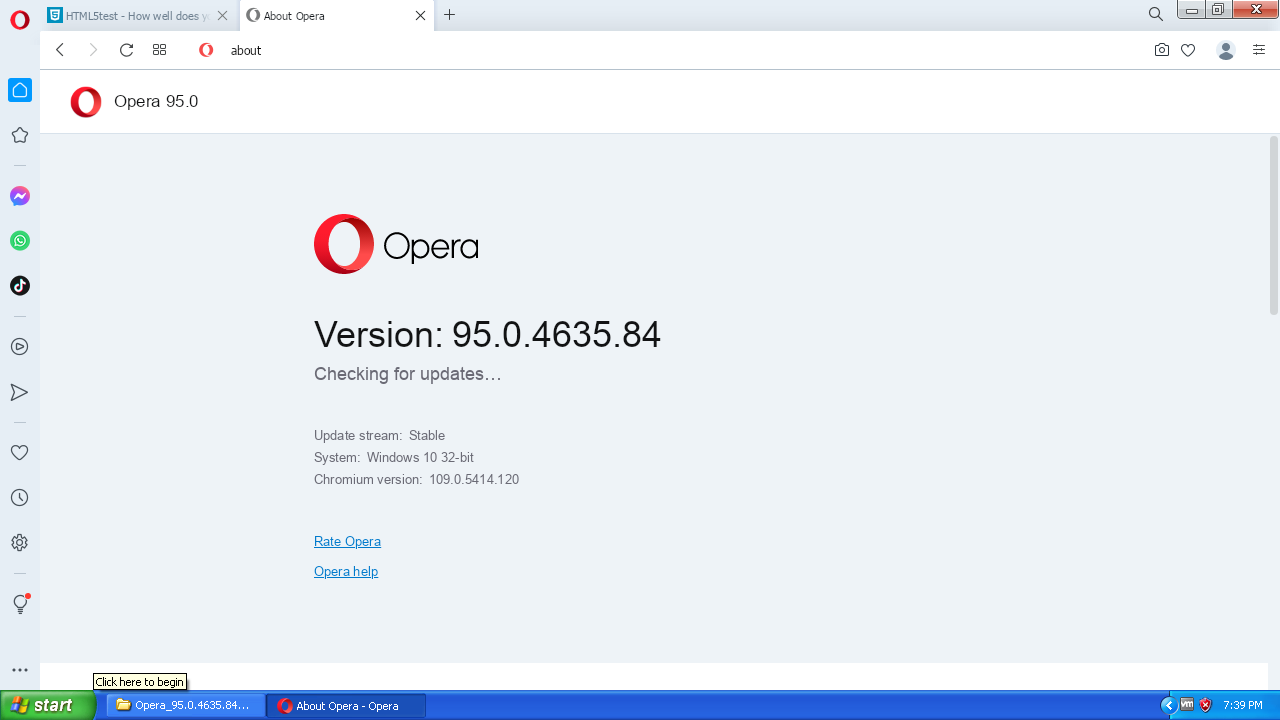Image resolution: width=1280 pixels, height=720 pixels.
Task: Click the 'Update stream: Stable' line
Action: click(x=379, y=435)
